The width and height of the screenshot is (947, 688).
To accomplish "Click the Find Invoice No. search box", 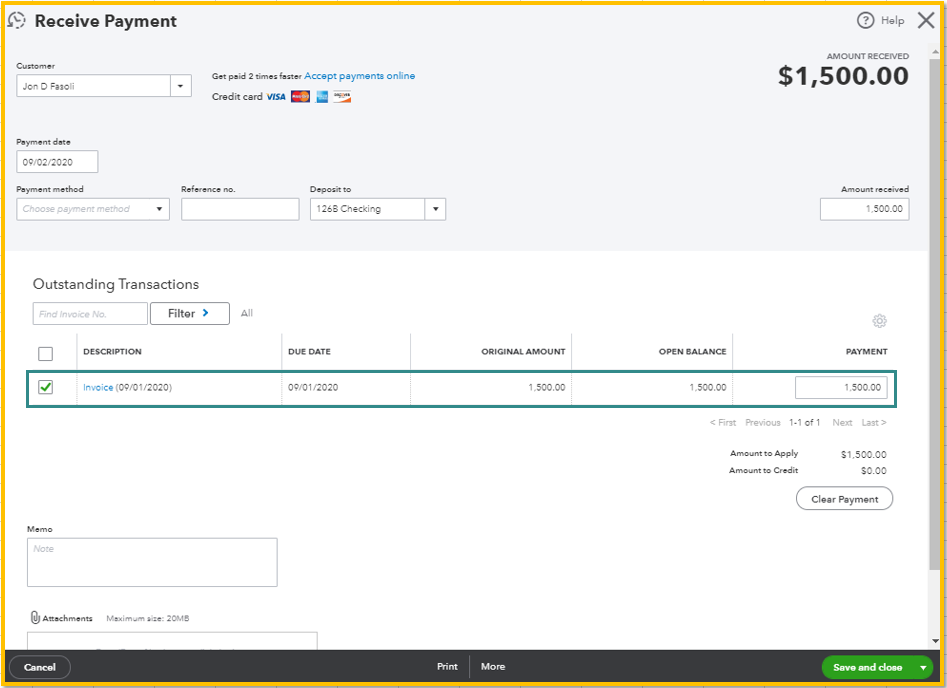I will tap(90, 313).
